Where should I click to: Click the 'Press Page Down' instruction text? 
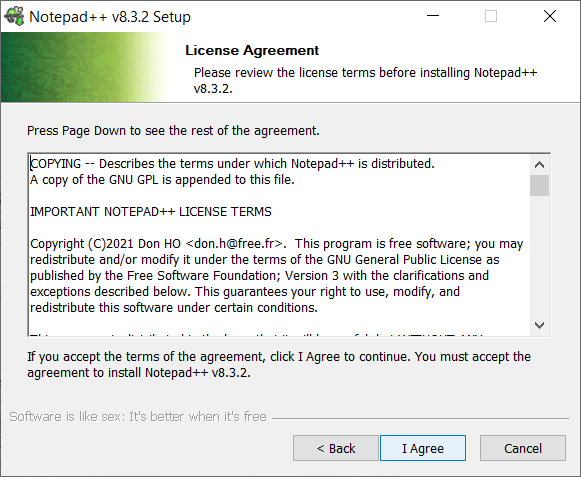click(173, 131)
